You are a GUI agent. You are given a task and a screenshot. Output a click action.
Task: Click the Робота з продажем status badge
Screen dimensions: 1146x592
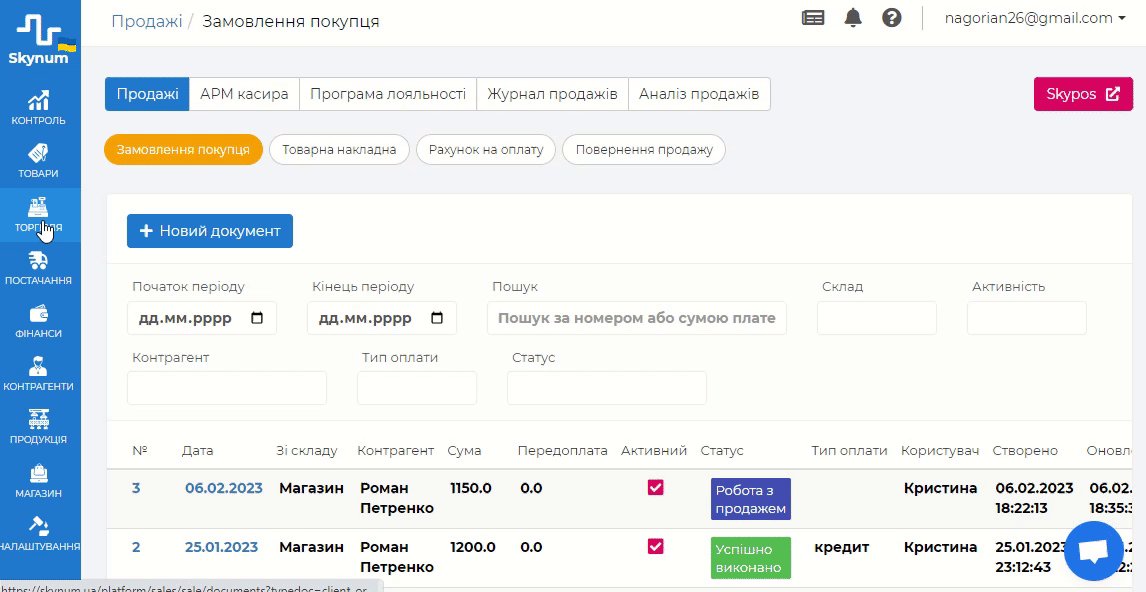[x=751, y=499]
